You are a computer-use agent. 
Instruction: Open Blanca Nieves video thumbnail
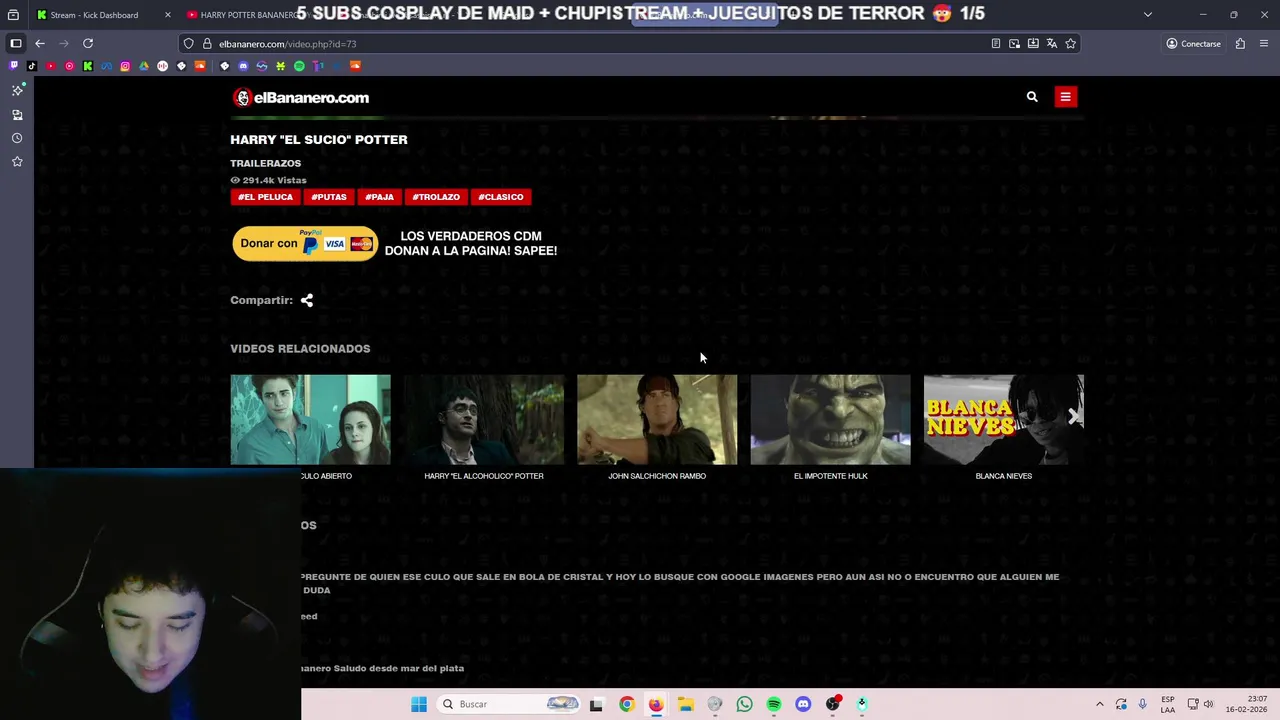click(1003, 420)
